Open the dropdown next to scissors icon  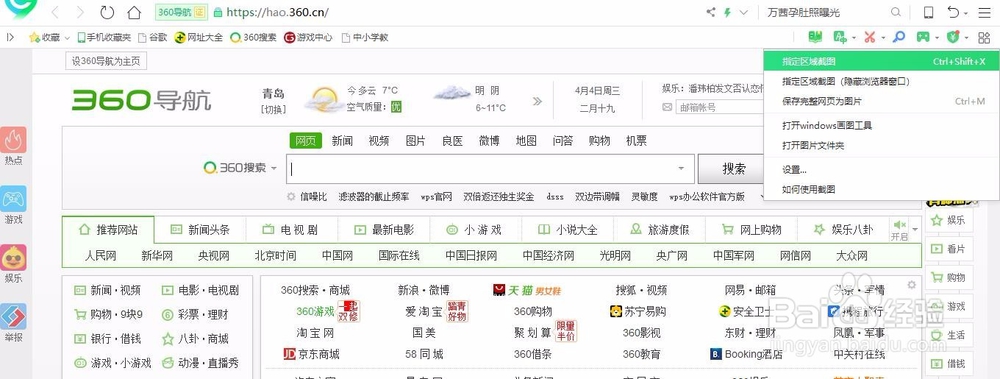884,38
